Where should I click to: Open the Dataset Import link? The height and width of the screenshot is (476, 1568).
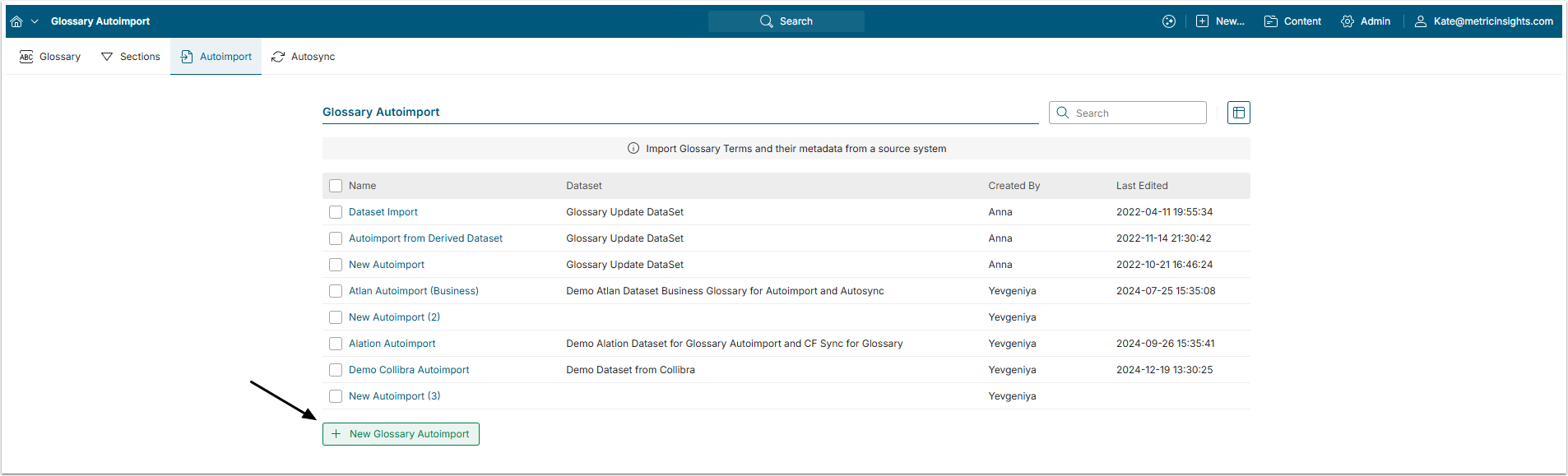point(383,212)
